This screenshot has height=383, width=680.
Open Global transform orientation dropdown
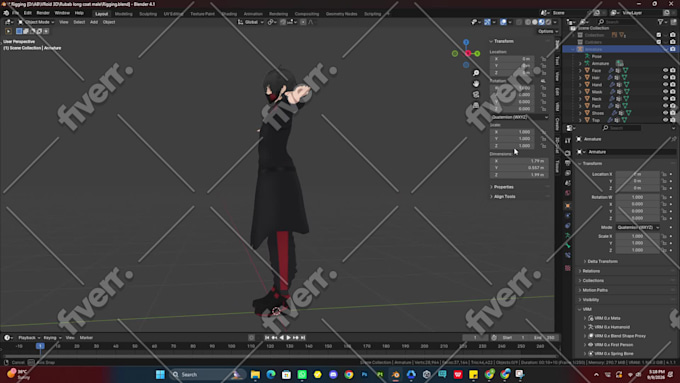[x=251, y=22]
